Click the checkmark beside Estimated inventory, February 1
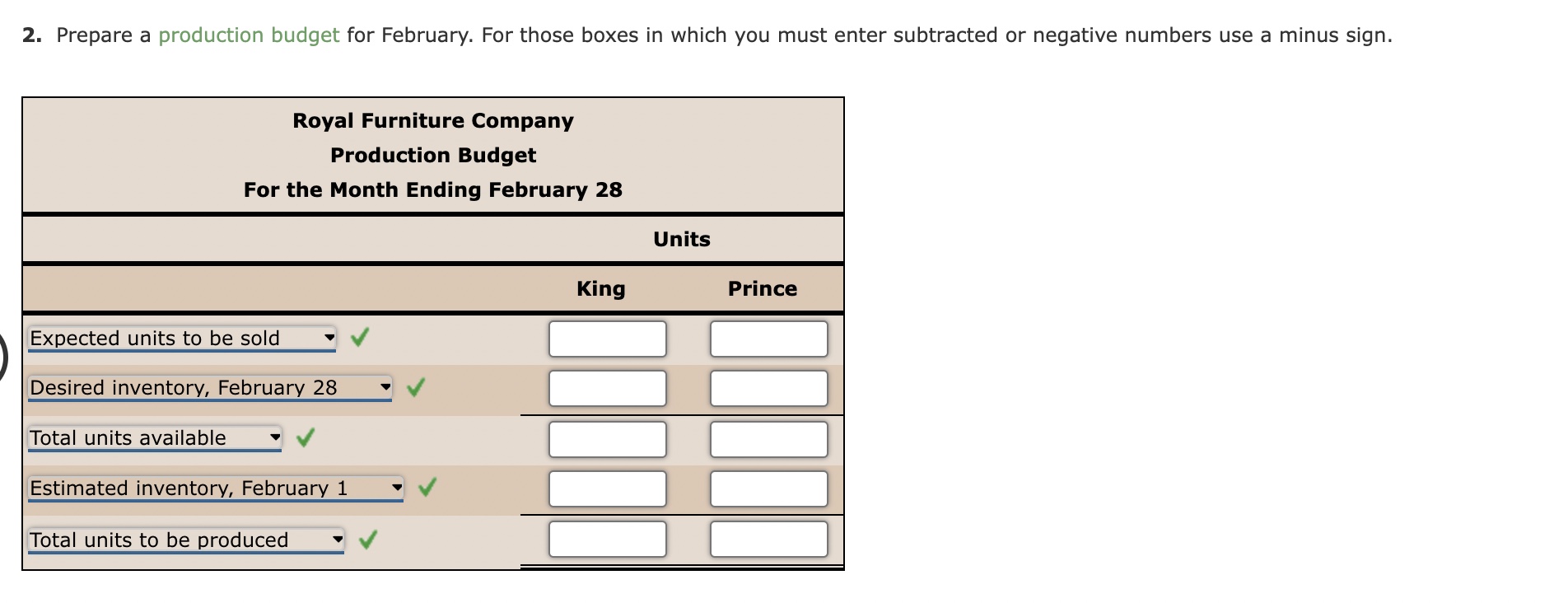Screen dimensions: 1568x603 pos(427,488)
